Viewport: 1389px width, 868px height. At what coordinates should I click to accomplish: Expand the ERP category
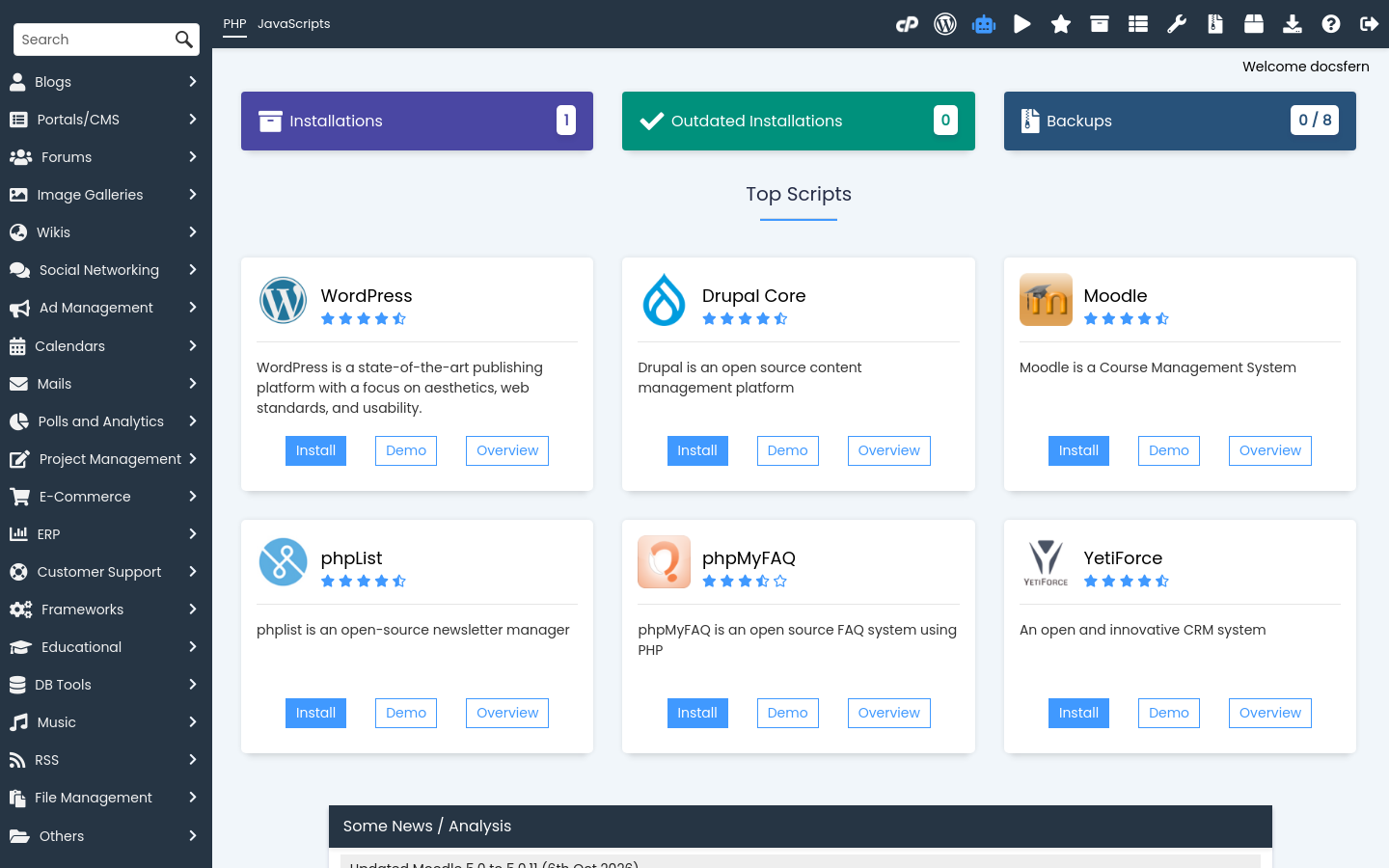point(193,534)
